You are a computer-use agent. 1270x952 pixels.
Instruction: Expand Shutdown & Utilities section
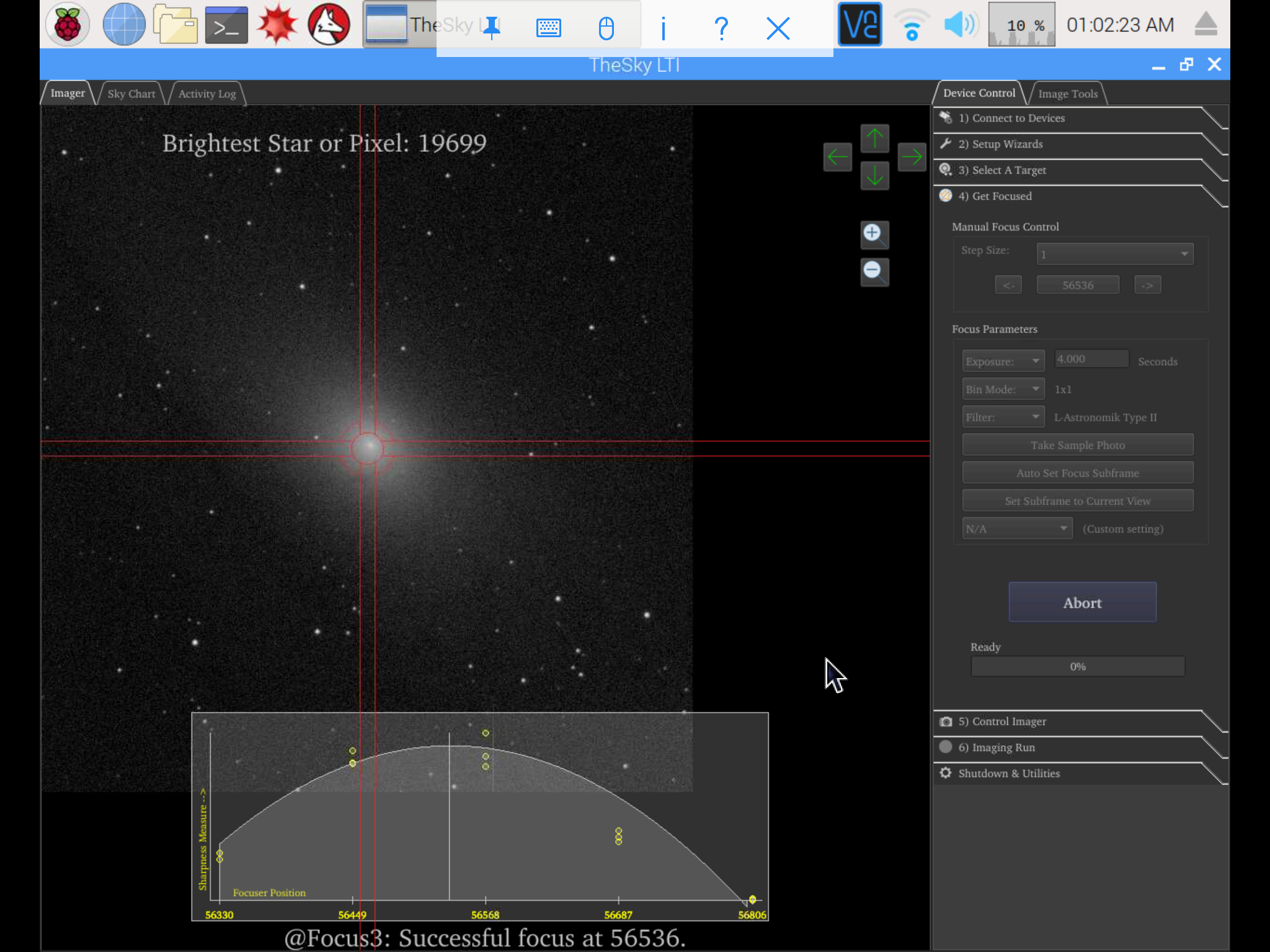tap(1079, 773)
